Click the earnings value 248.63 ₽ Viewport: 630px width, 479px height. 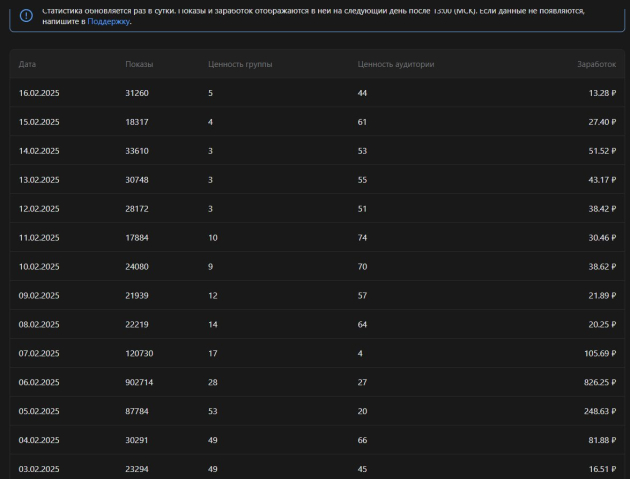click(x=600, y=411)
